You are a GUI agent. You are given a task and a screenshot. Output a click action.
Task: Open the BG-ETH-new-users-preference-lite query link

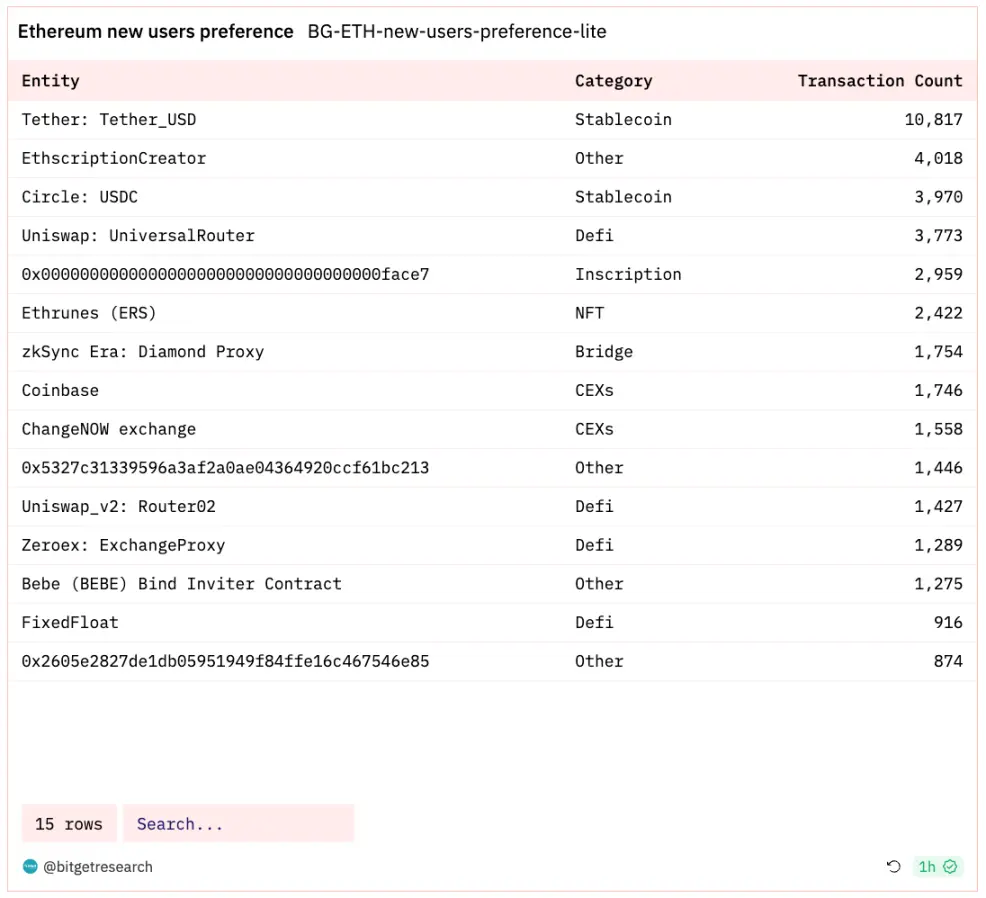point(457,32)
